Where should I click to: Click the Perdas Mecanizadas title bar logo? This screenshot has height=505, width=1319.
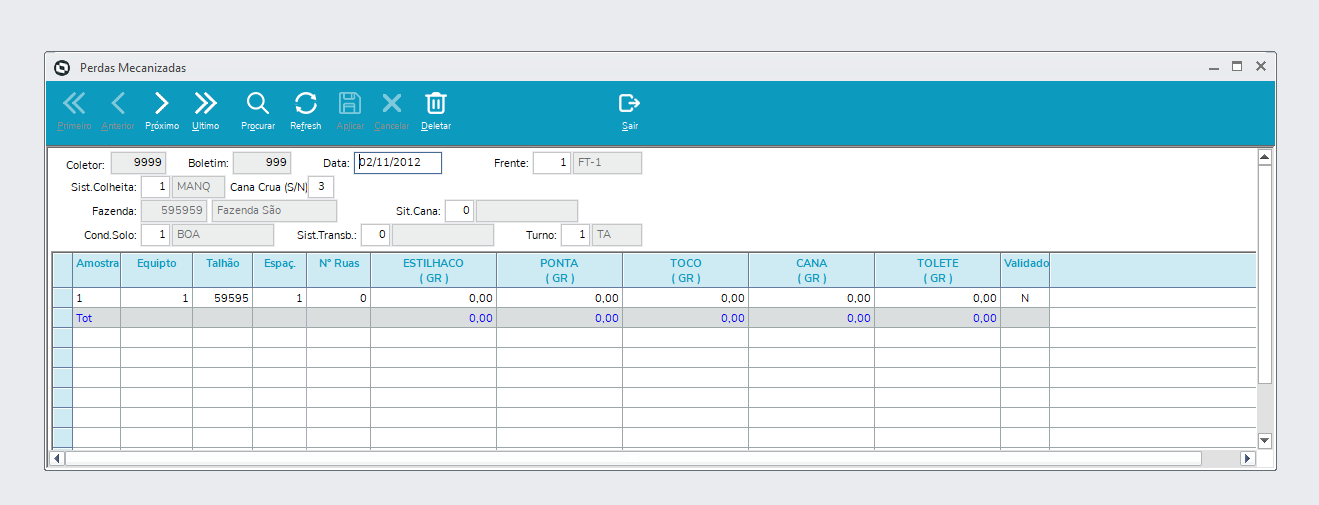[x=62, y=67]
